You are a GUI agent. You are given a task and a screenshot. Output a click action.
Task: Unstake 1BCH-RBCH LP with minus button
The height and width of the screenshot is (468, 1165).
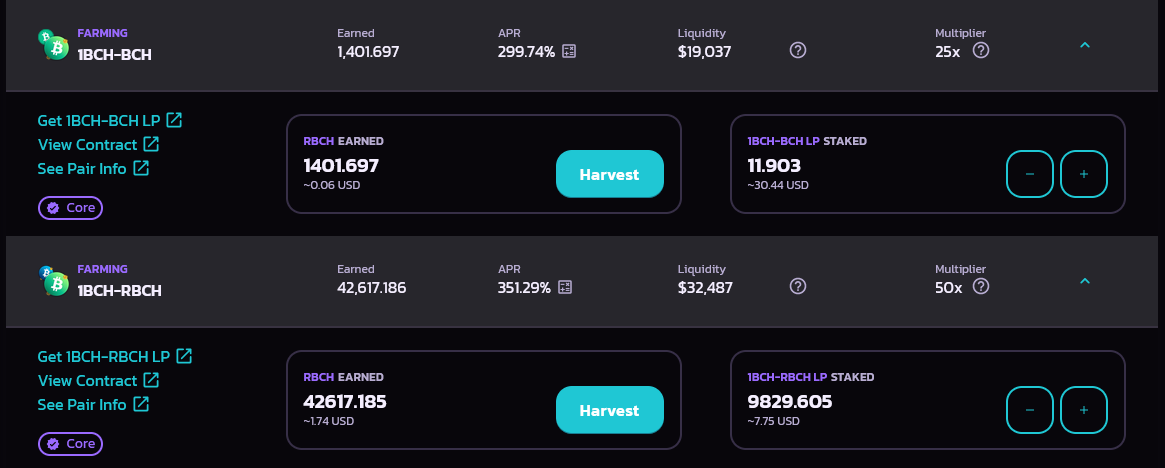pyautogui.click(x=1030, y=410)
